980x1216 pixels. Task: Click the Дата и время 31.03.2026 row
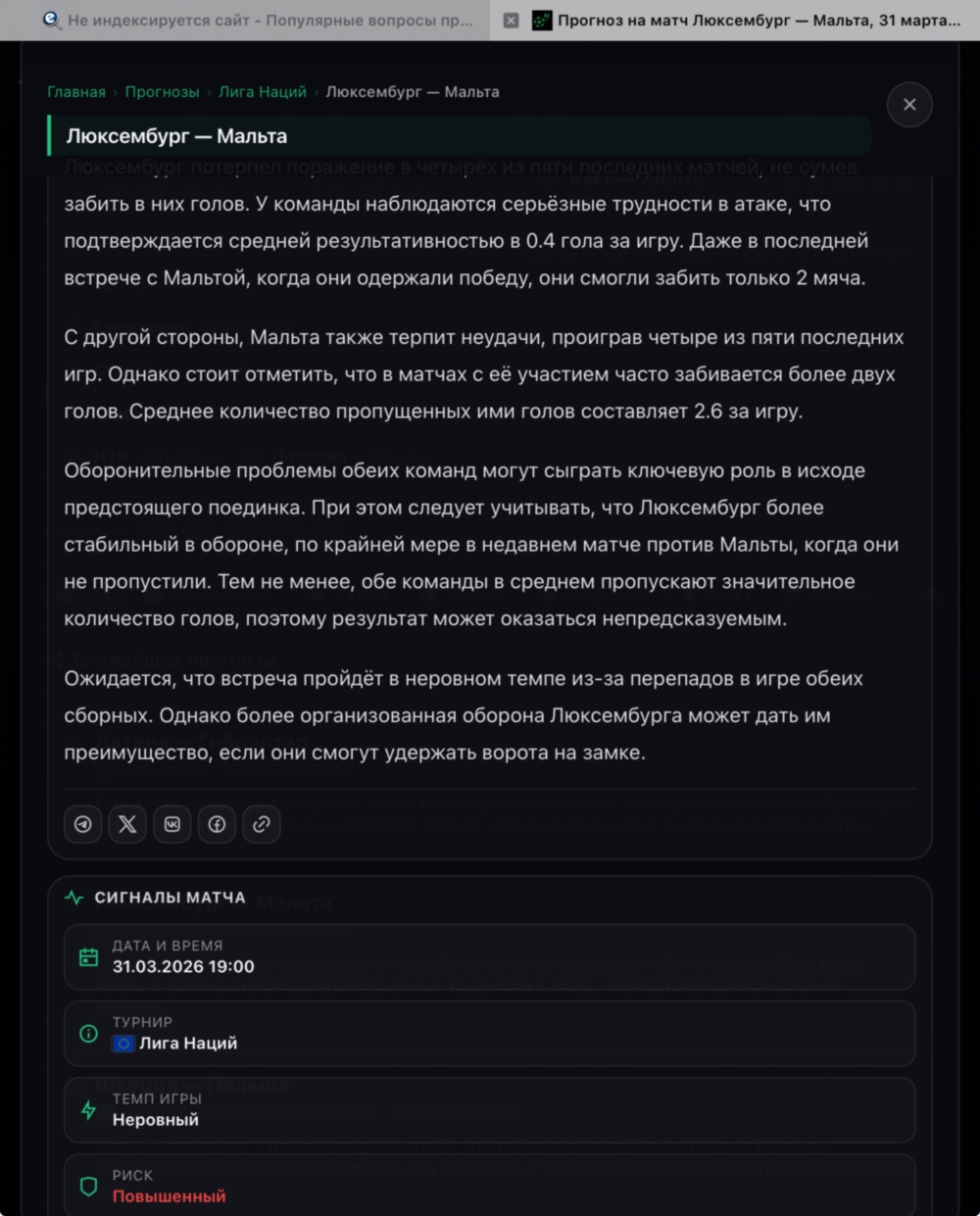click(x=490, y=956)
